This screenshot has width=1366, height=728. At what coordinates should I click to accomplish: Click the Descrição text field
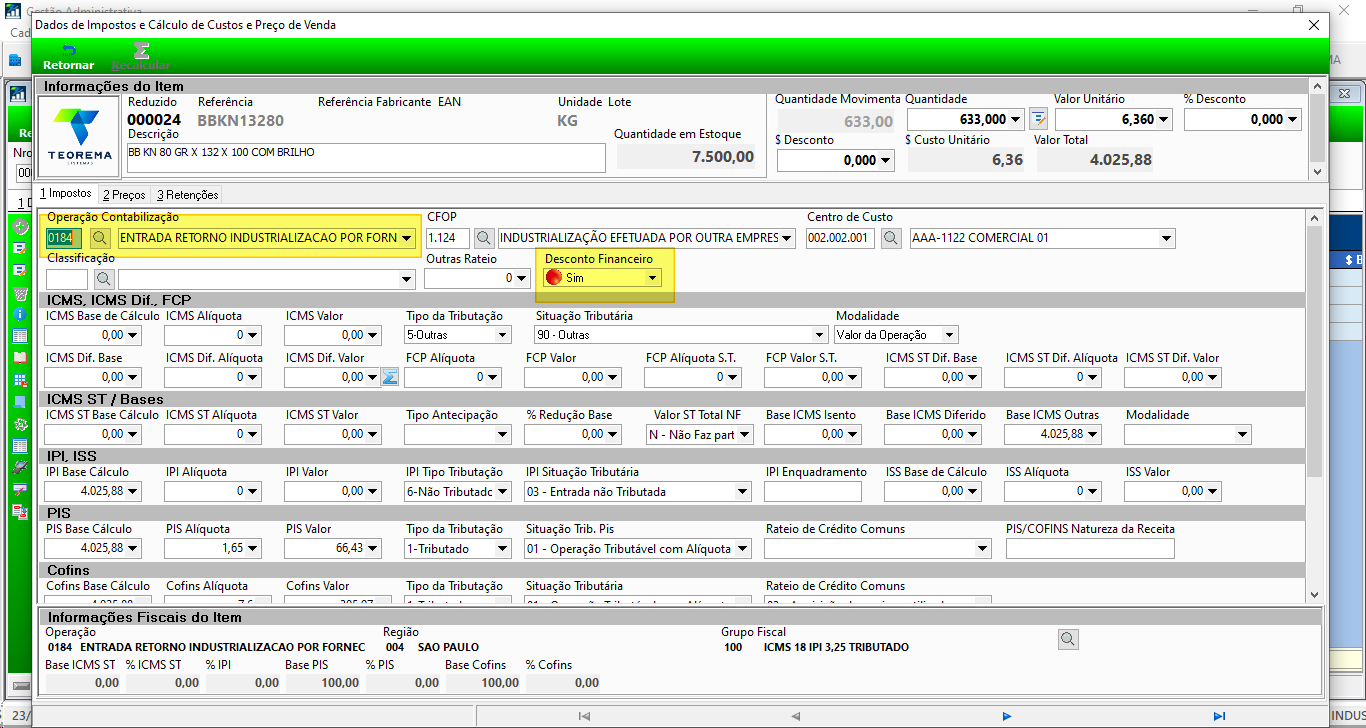point(366,158)
